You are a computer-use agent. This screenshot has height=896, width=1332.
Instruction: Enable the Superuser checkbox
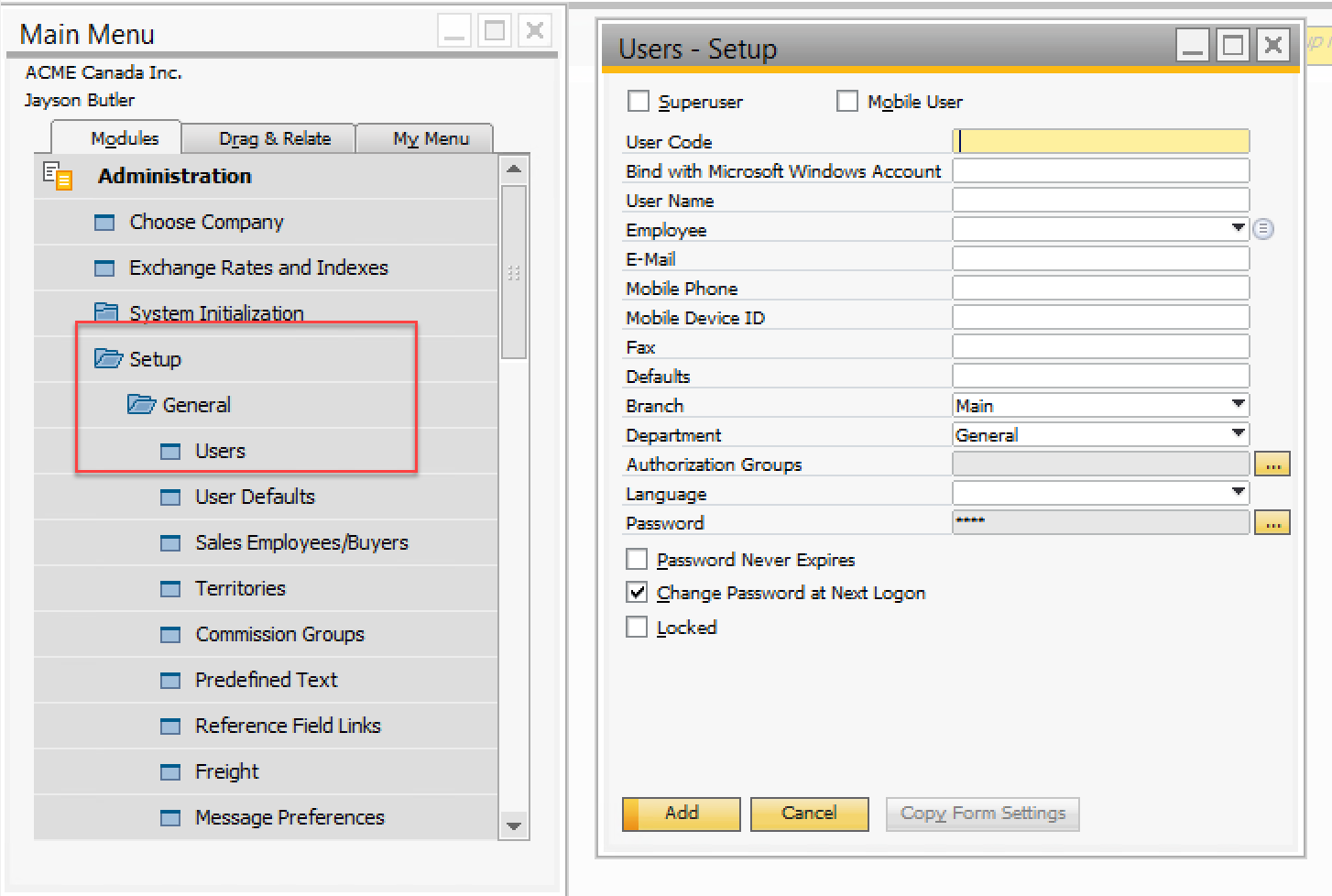[638, 101]
